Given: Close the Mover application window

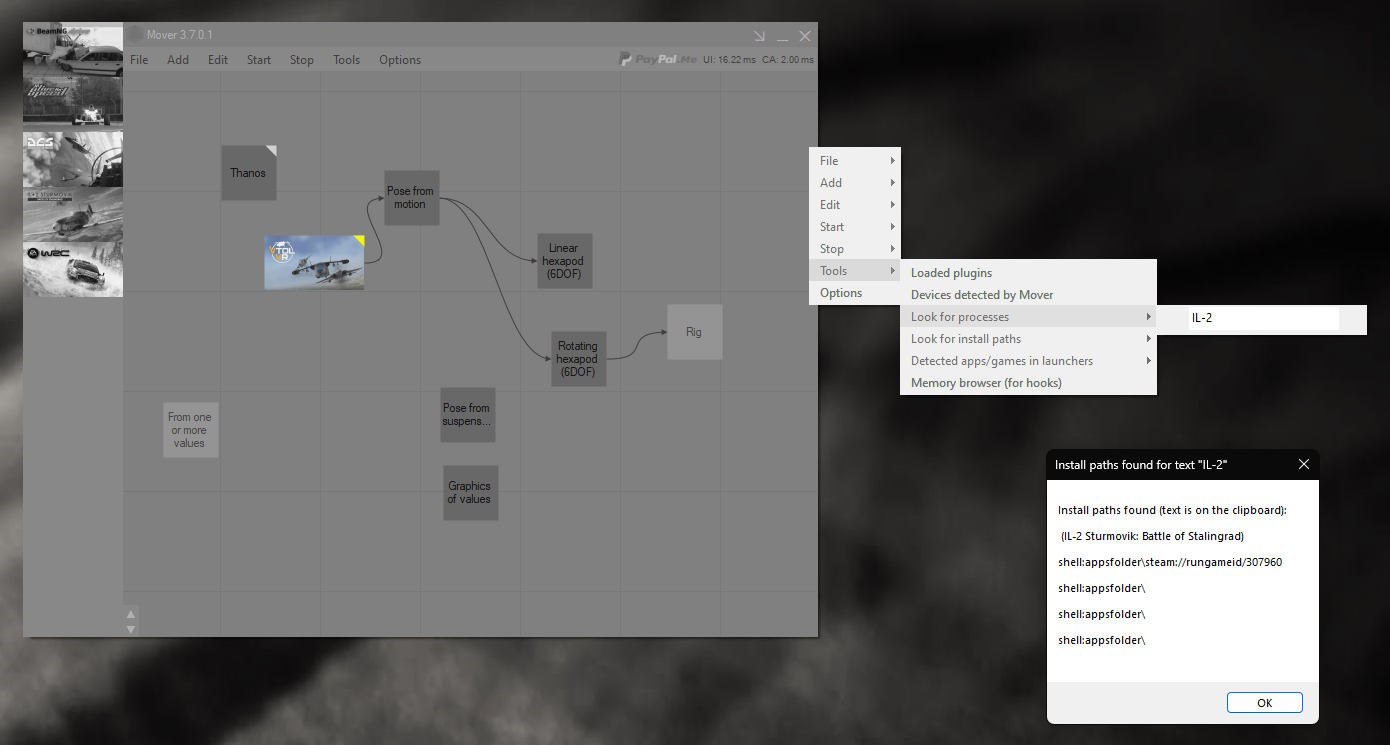Looking at the screenshot, I should pos(805,36).
